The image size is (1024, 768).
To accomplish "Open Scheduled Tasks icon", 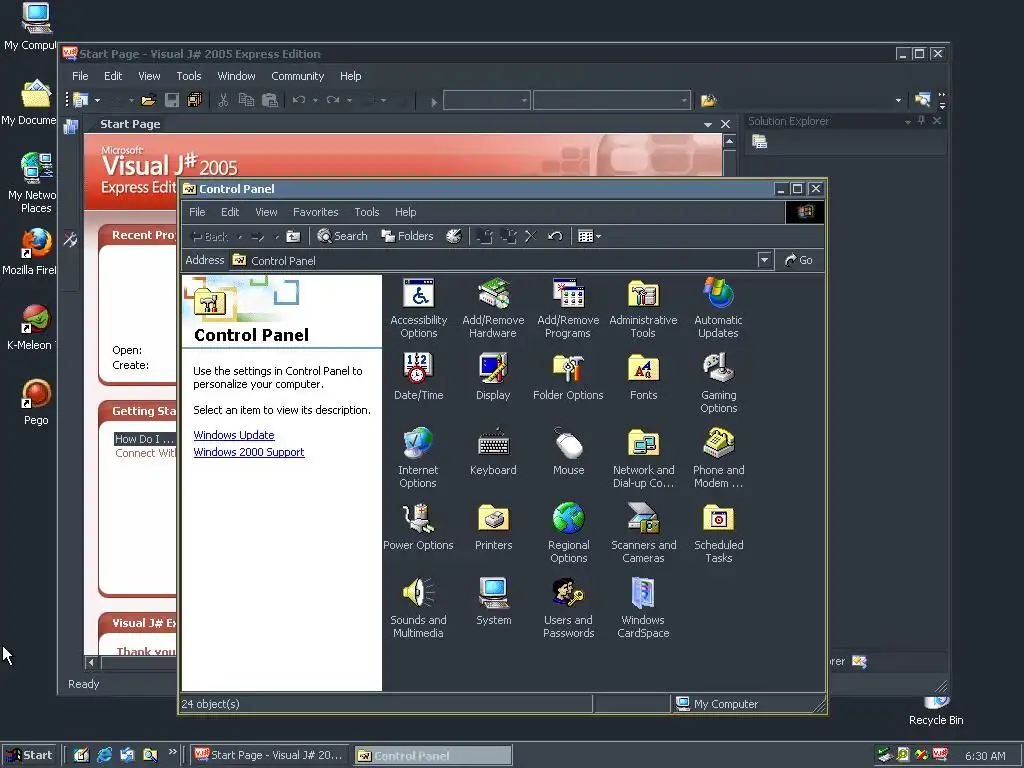I will click(x=718, y=533).
